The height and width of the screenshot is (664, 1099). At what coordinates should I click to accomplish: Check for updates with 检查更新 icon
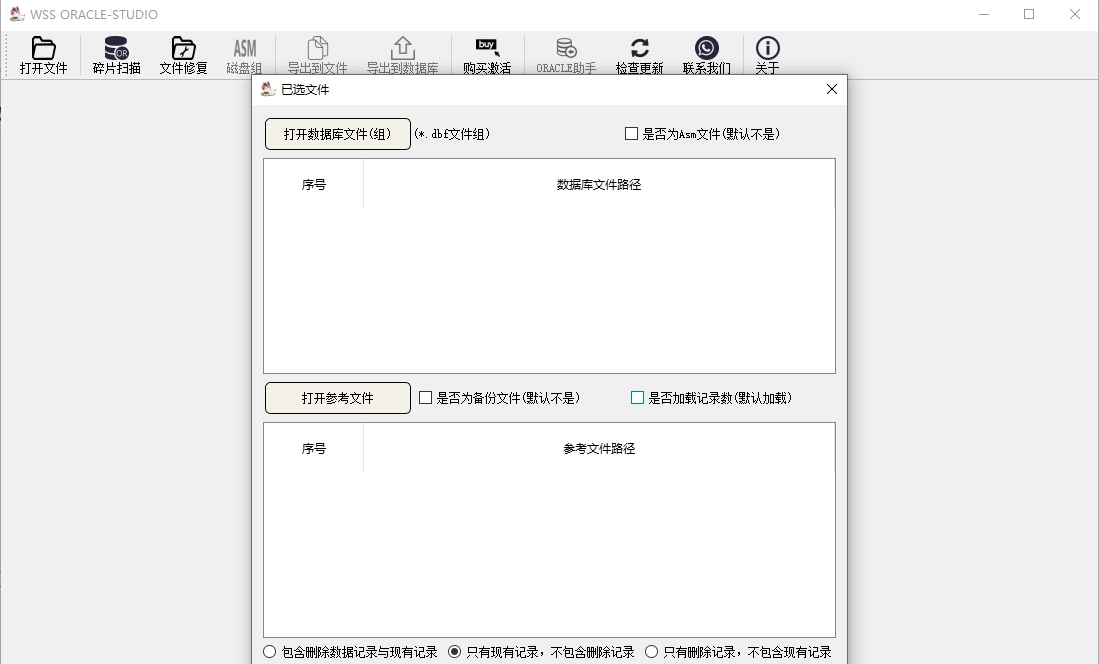(x=639, y=54)
